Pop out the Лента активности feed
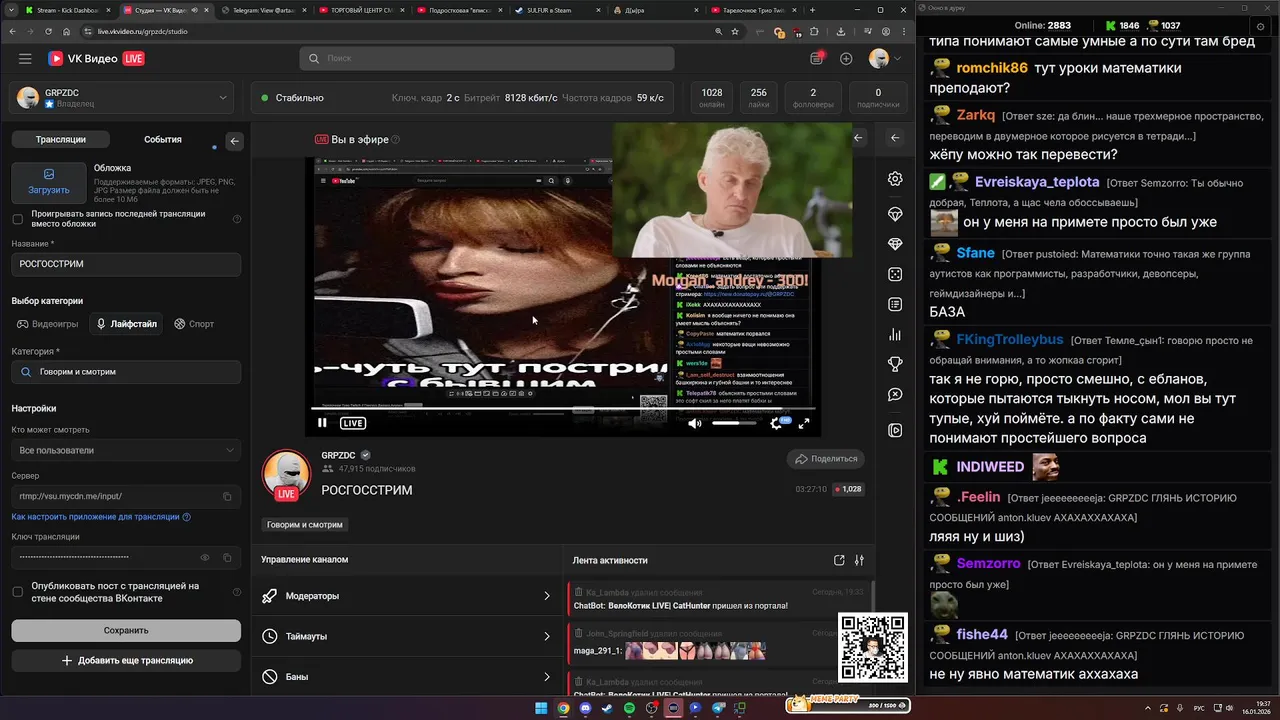 [x=839, y=560]
